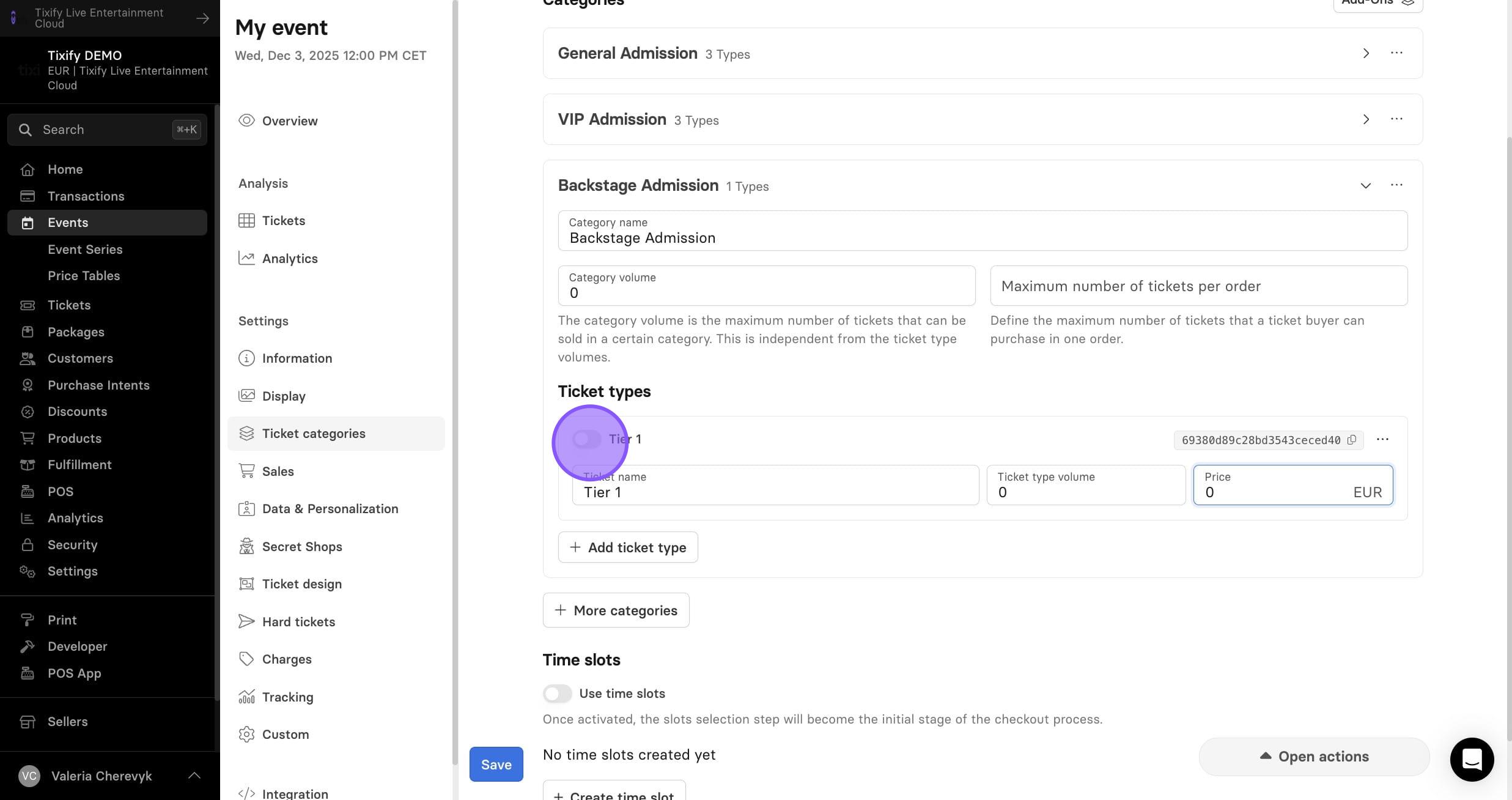Click the Price input field
The height and width of the screenshot is (800, 1512).
pos(1293,485)
